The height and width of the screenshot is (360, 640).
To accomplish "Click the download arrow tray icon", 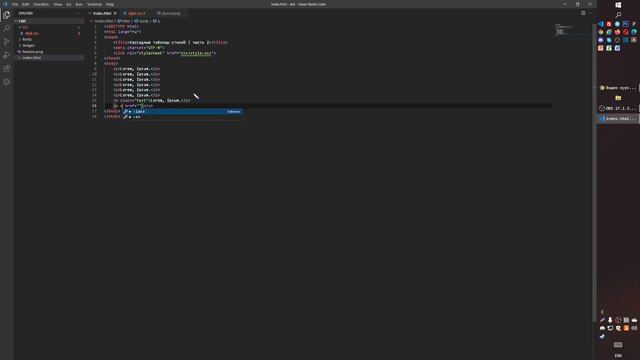I will (x=610, y=320).
